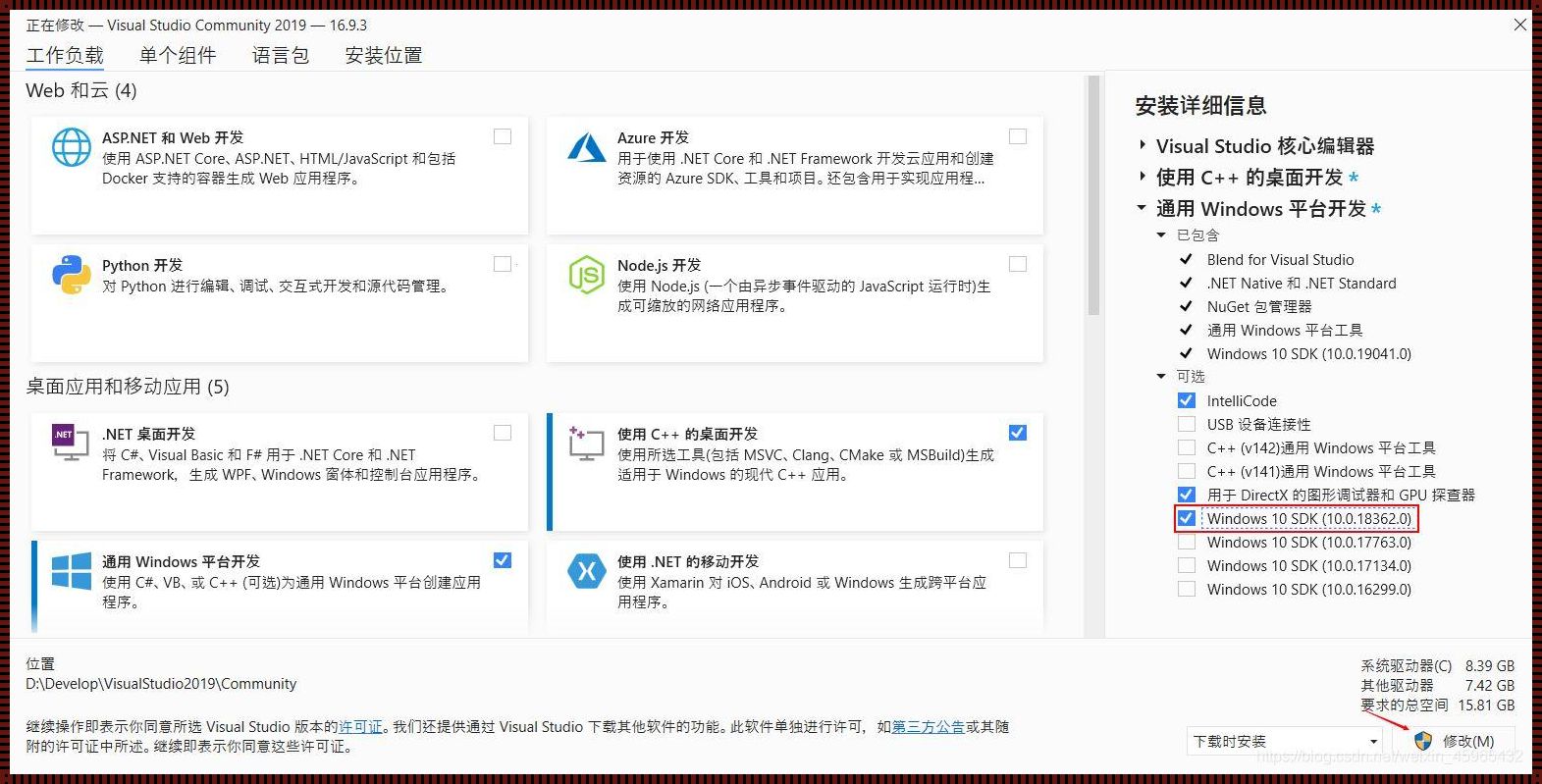Enable the Node.js 开发 workload checkbox
Screen dimensions: 1542x784
click(1018, 264)
